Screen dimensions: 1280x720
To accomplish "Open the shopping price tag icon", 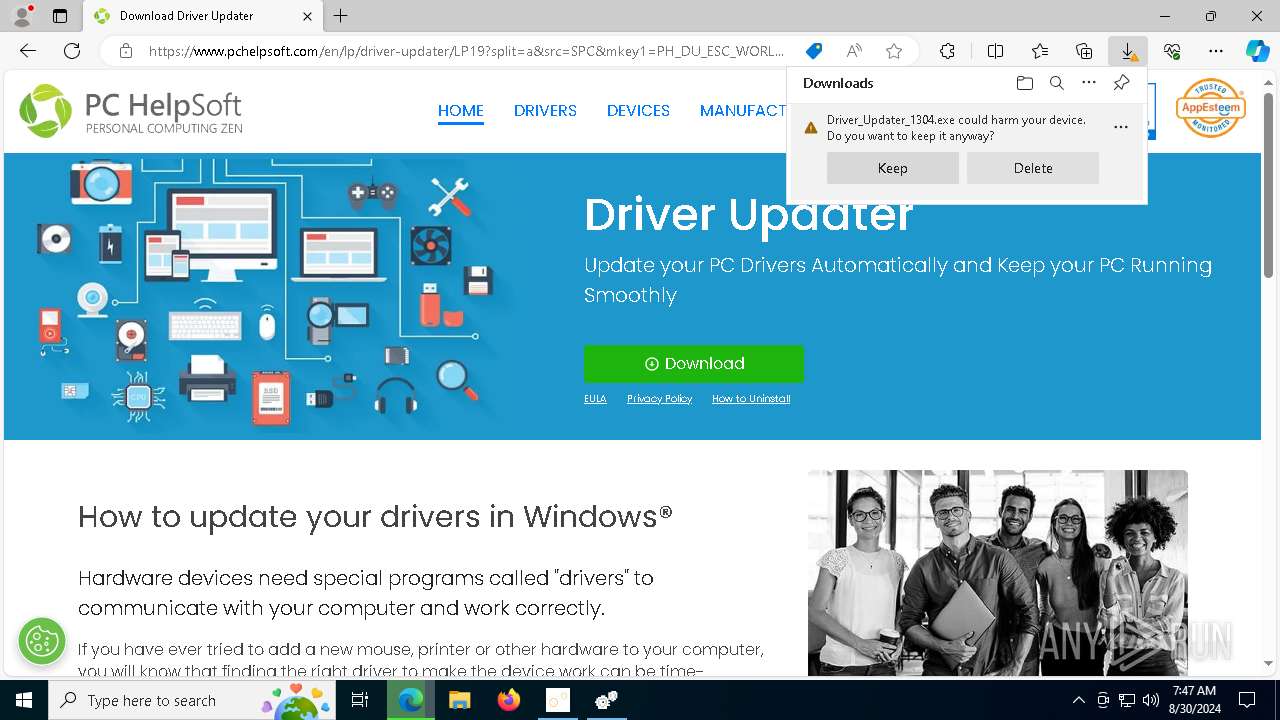I will [814, 51].
